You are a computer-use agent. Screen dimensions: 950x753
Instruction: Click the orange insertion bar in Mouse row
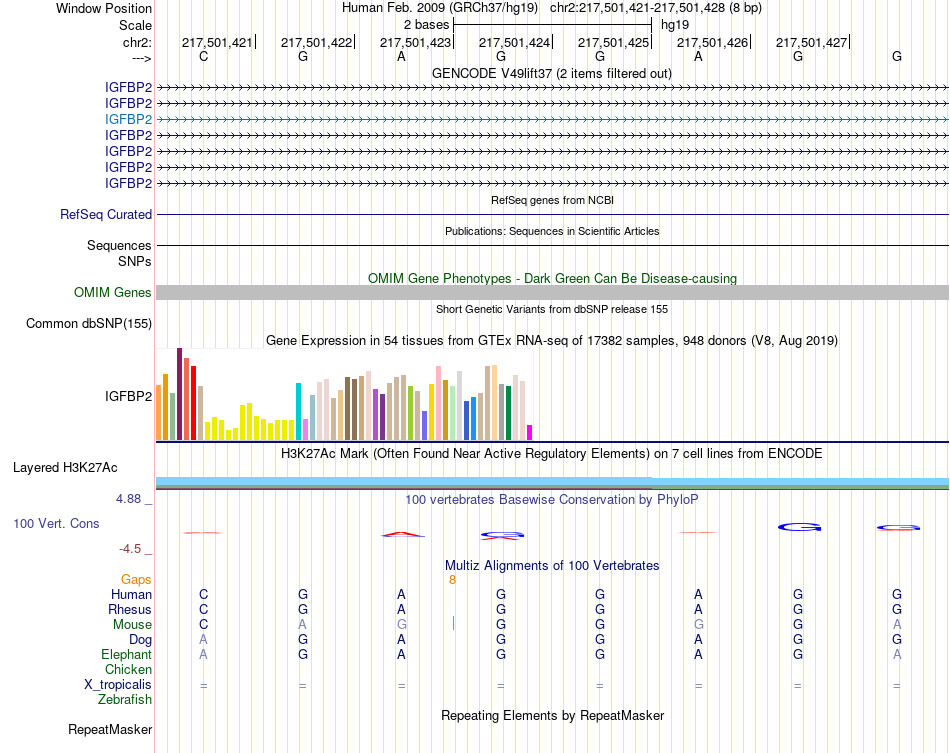pyautogui.click(x=453, y=623)
